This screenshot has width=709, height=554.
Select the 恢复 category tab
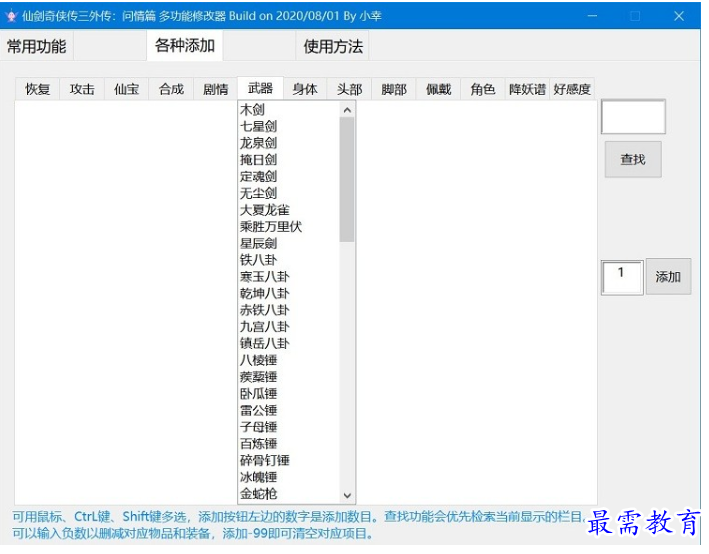tap(38, 89)
